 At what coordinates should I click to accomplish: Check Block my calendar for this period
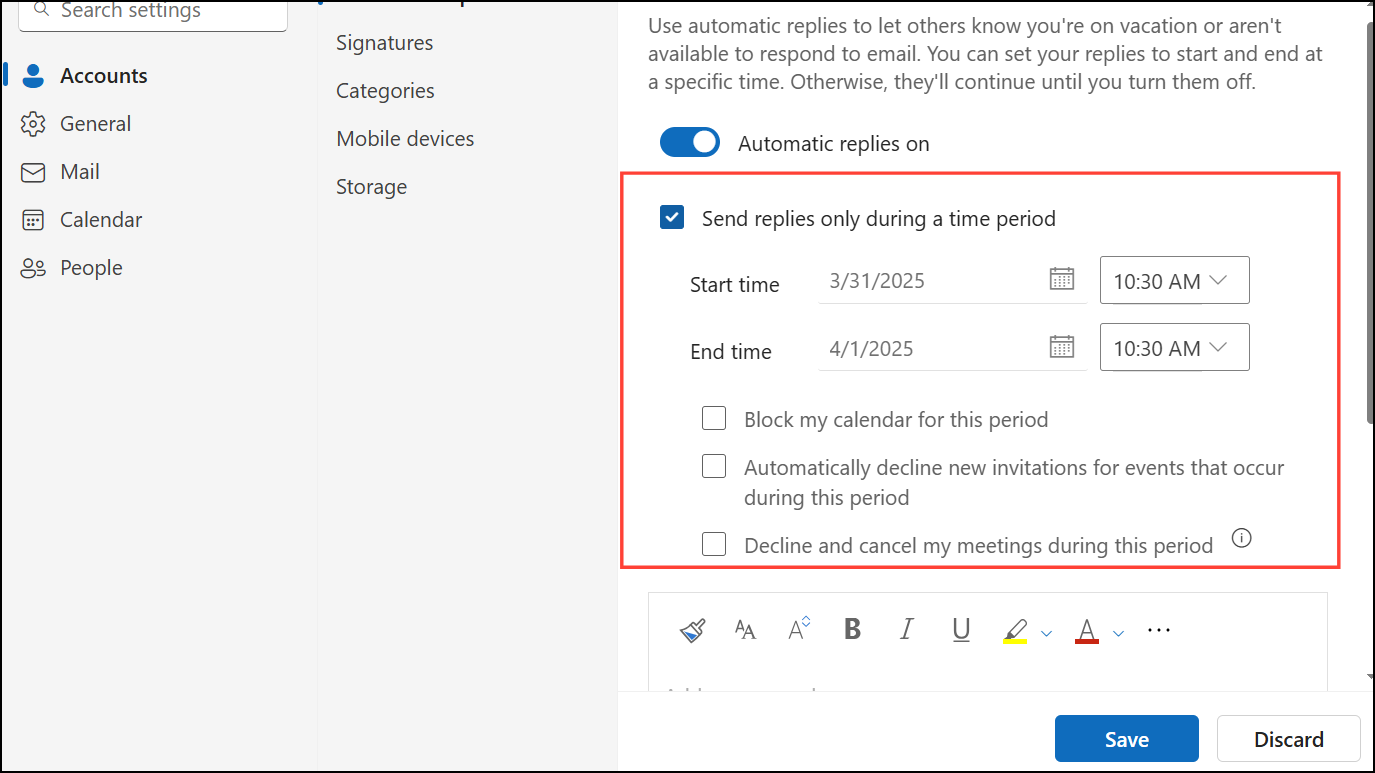click(x=714, y=418)
